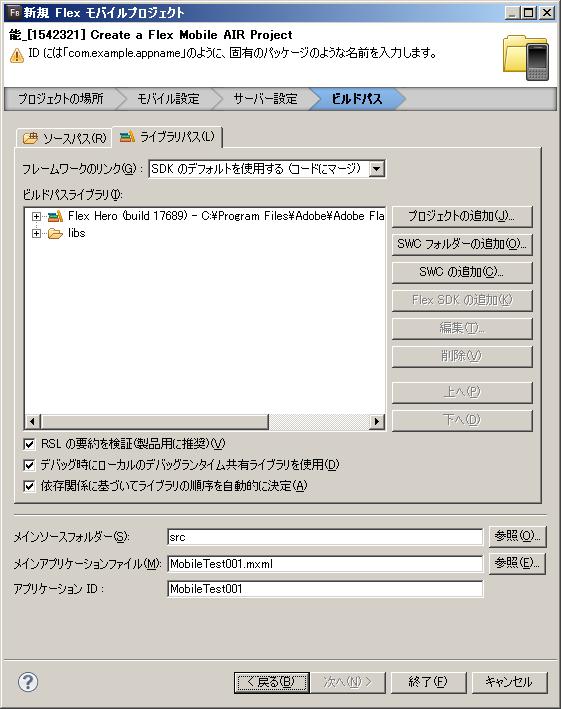Click the mobile project folder icon

pyautogui.click(x=526, y=58)
